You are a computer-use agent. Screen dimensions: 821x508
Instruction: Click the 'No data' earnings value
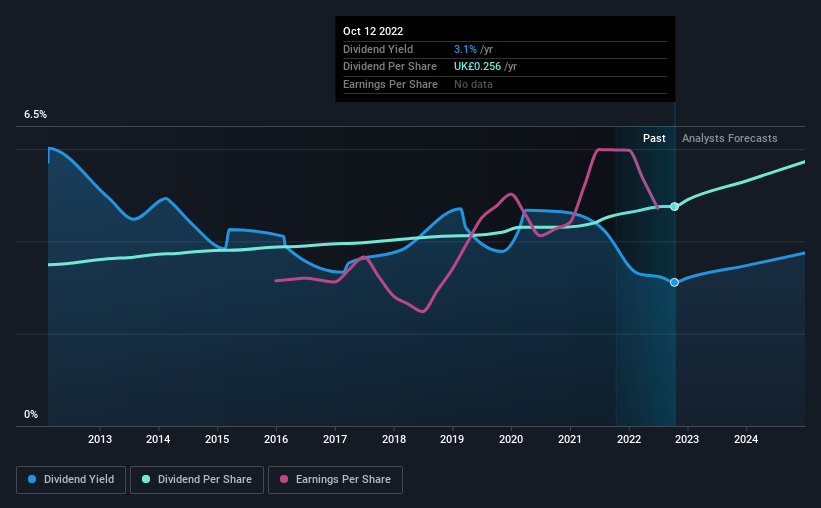(473, 84)
